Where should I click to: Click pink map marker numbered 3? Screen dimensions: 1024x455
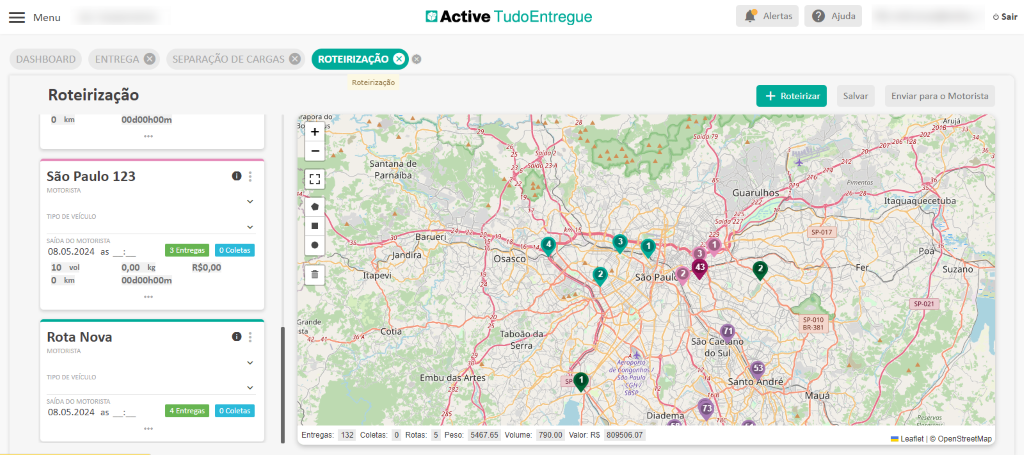point(699,253)
